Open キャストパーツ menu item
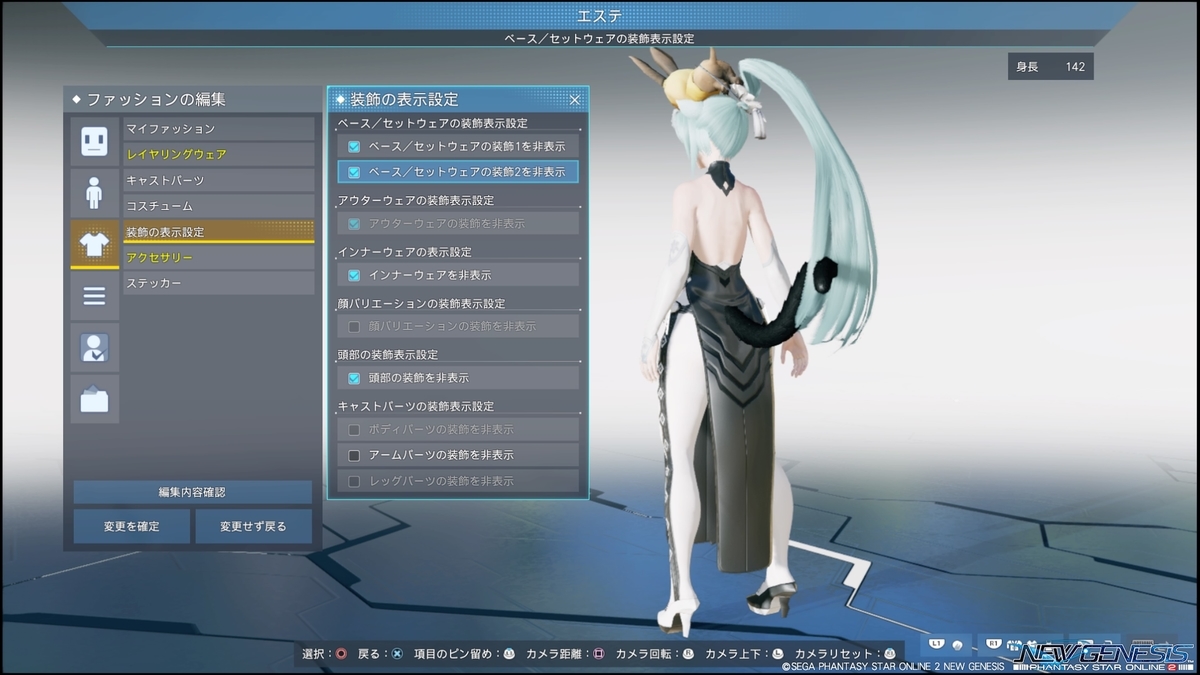 pos(218,180)
